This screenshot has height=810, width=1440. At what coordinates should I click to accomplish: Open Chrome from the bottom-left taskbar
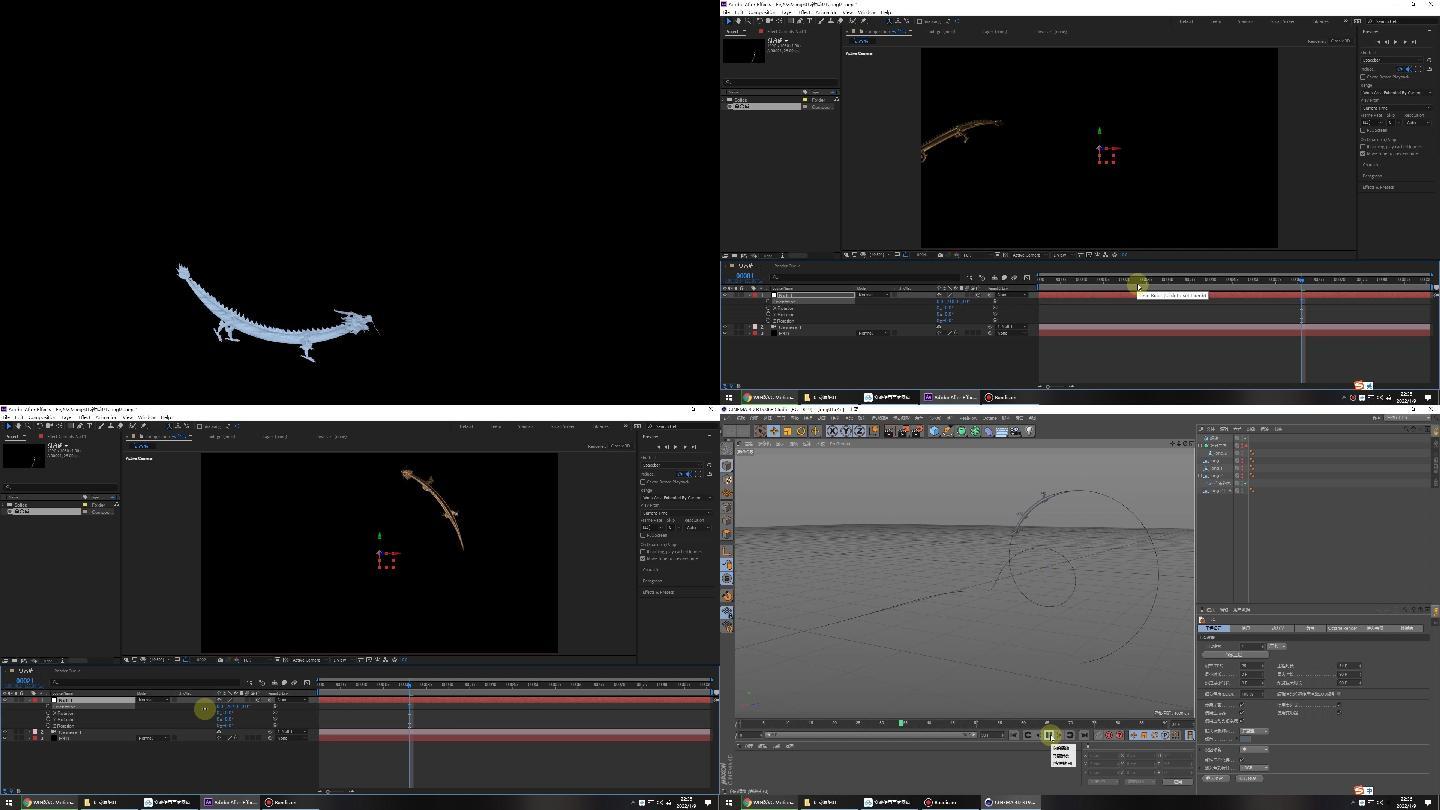[x=48, y=802]
